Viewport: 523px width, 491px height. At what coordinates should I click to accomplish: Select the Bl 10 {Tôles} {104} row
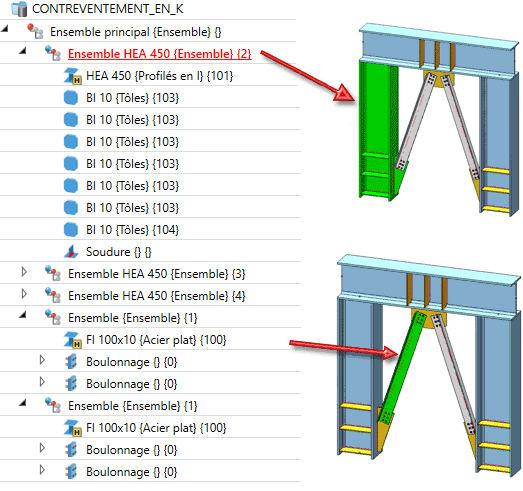click(x=132, y=230)
